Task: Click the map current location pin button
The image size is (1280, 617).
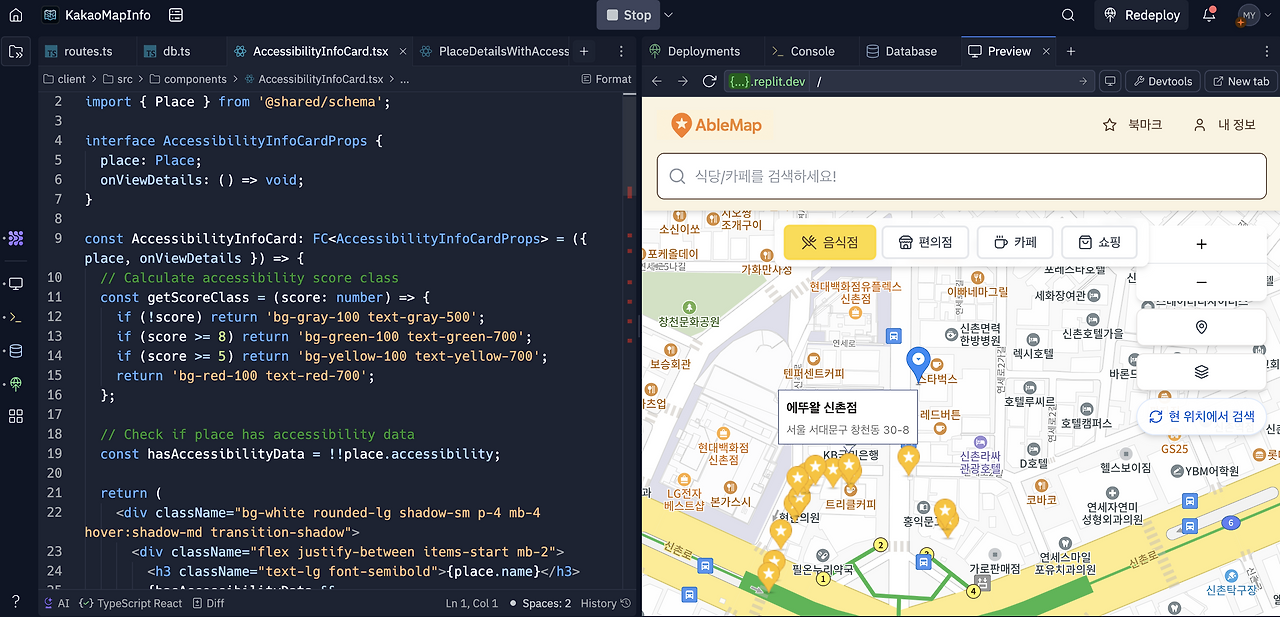Action: 1201,327
